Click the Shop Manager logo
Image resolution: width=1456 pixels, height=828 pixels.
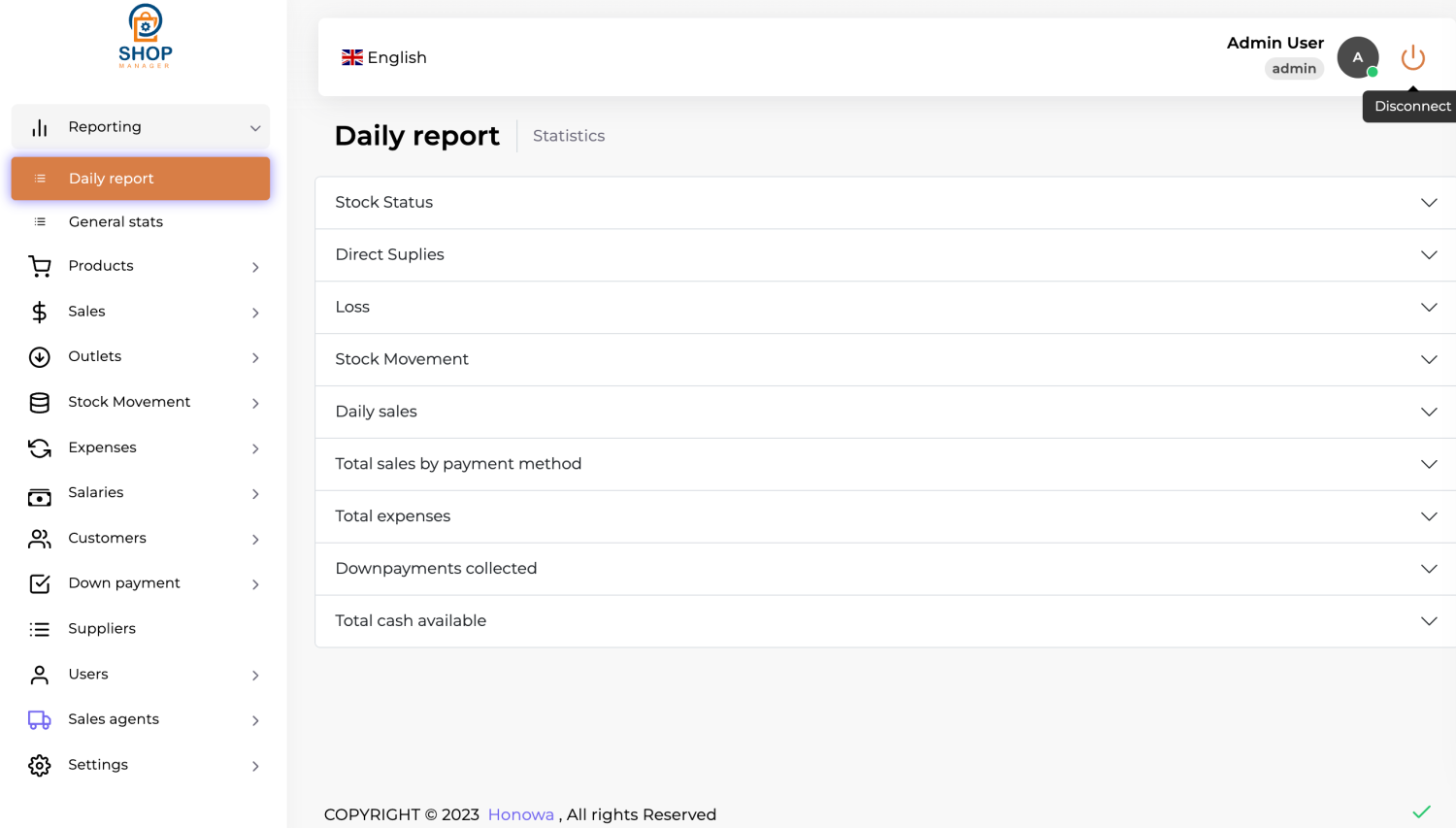(x=146, y=36)
